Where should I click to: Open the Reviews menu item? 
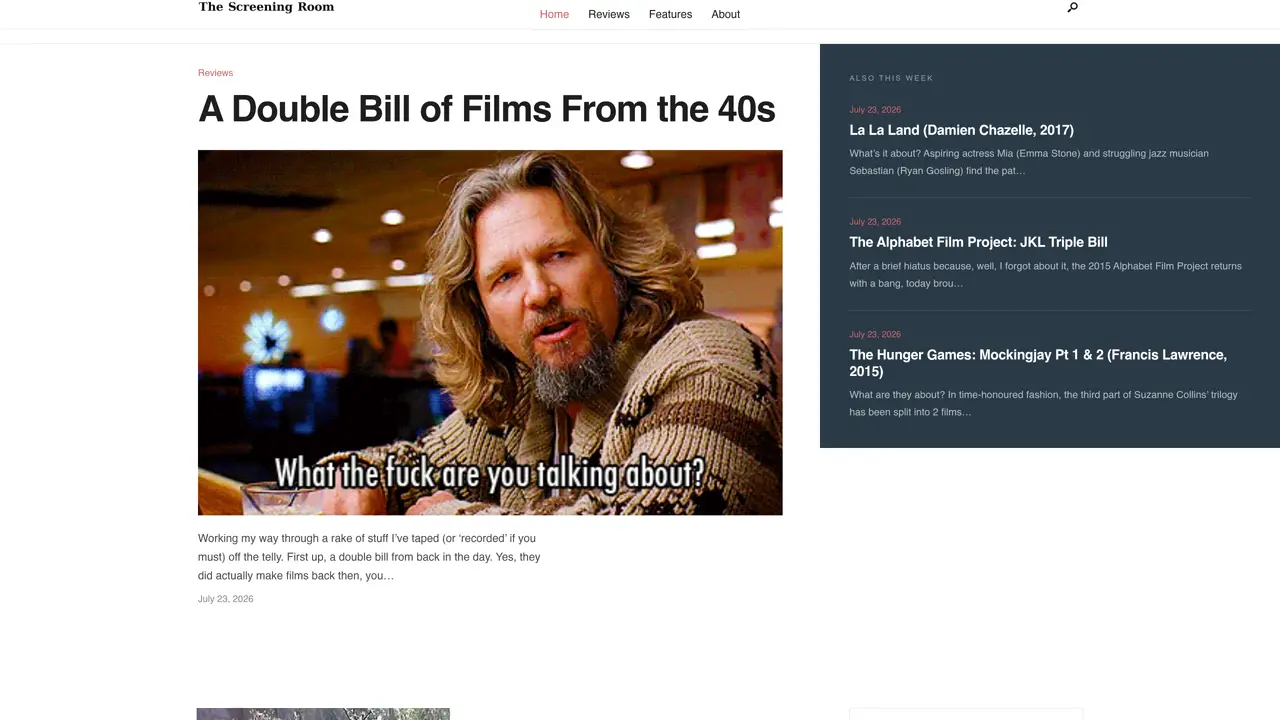coord(609,14)
